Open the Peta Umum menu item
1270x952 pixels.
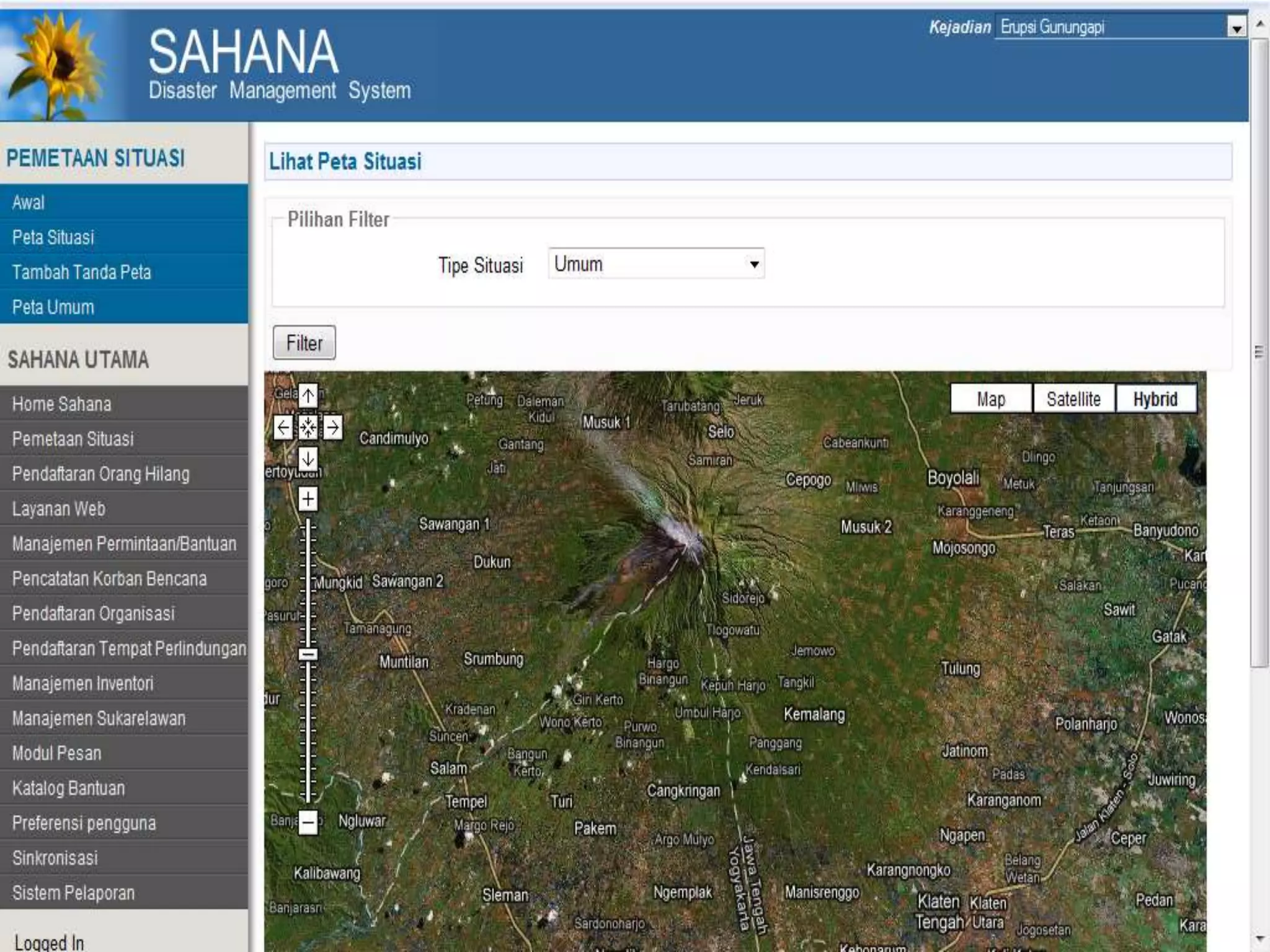point(53,307)
